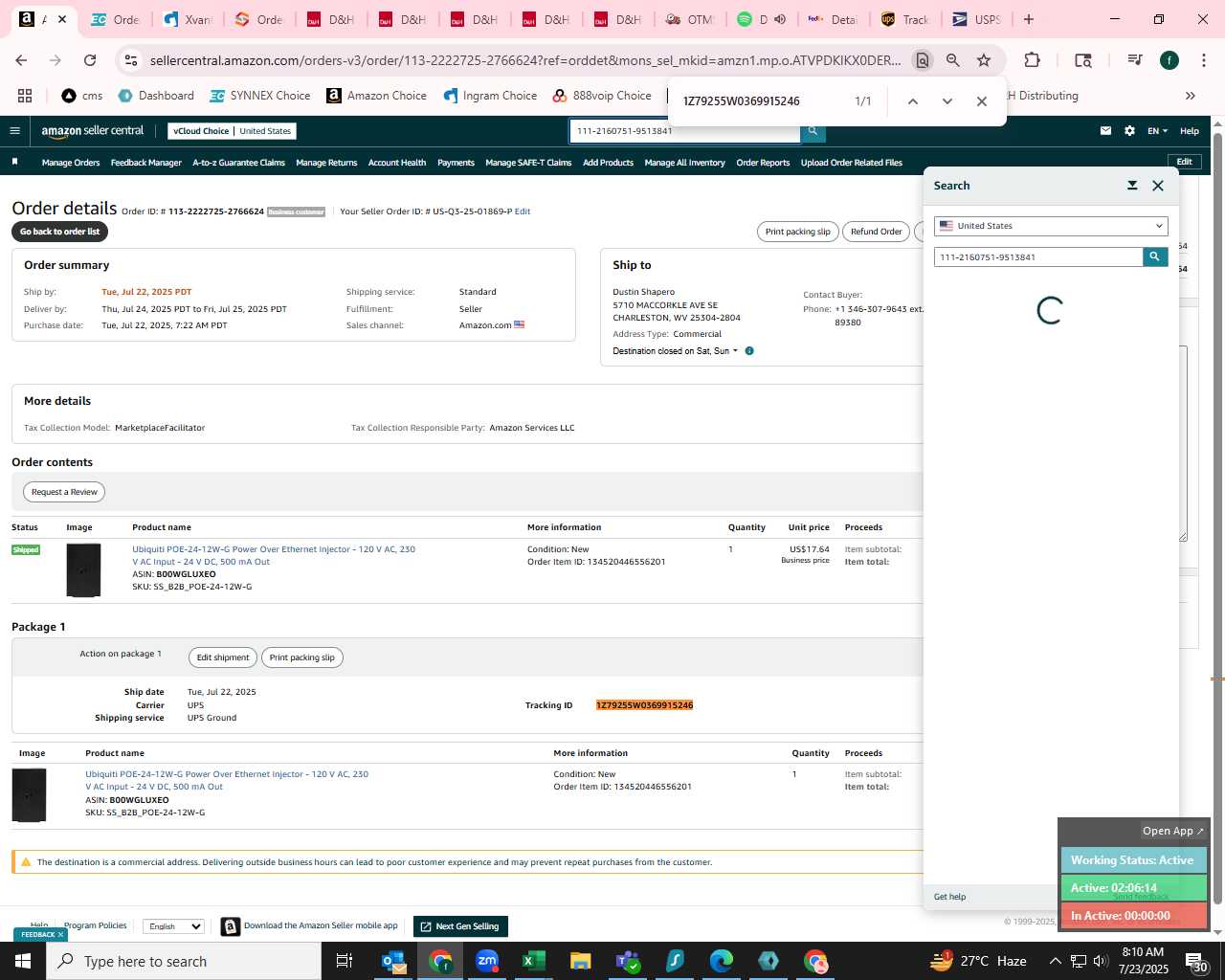Image resolution: width=1225 pixels, height=980 pixels.
Task: Open Manage Orders menu
Action: (x=71, y=163)
